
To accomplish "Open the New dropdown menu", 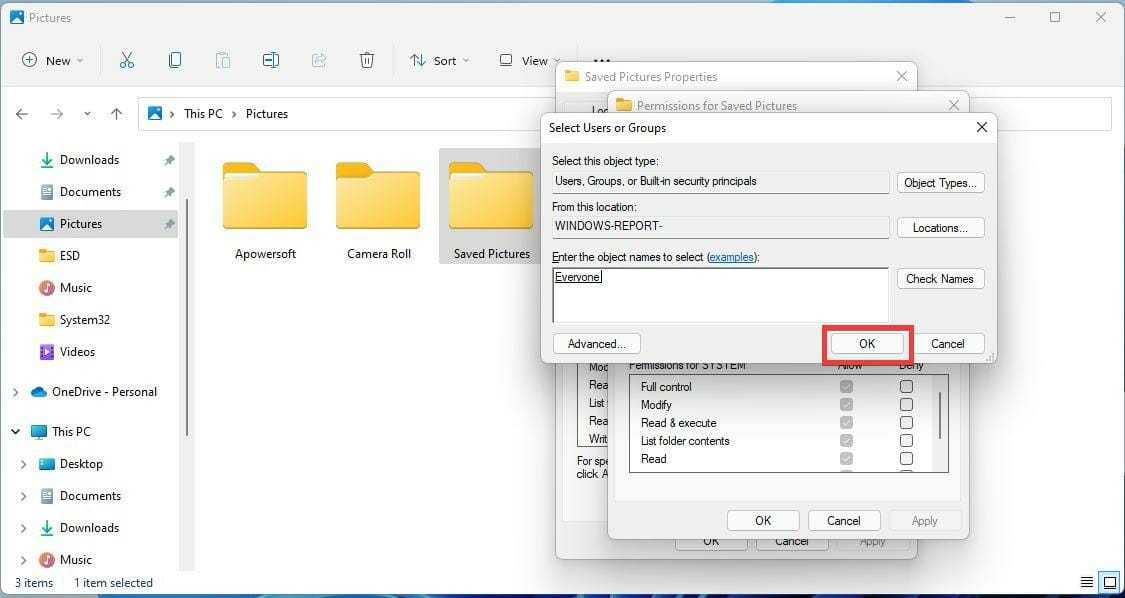I will coord(53,61).
